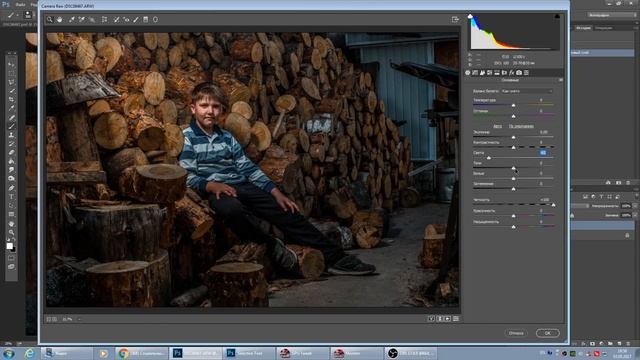Focus the highlighted Света value field
Viewport: 640px width, 360px height.
(543, 153)
